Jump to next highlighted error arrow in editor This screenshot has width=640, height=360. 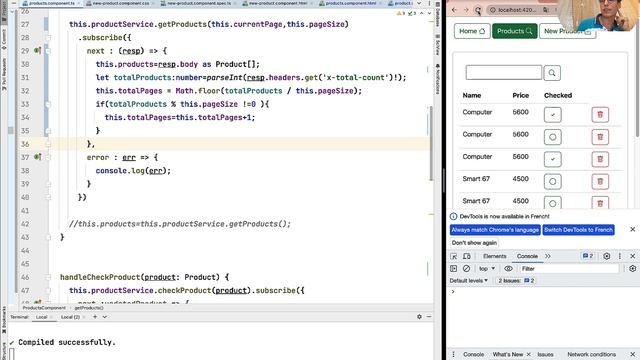(x=429, y=13)
